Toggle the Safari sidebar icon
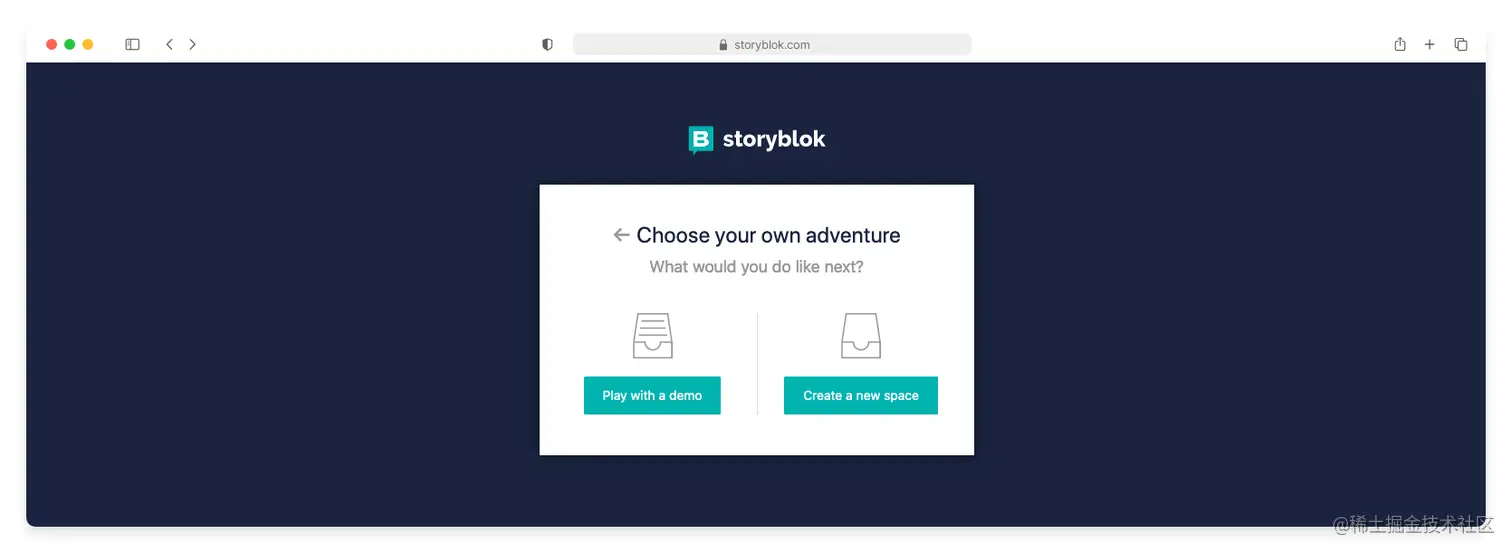Image resolution: width=1512 pixels, height=553 pixels. (x=132, y=44)
